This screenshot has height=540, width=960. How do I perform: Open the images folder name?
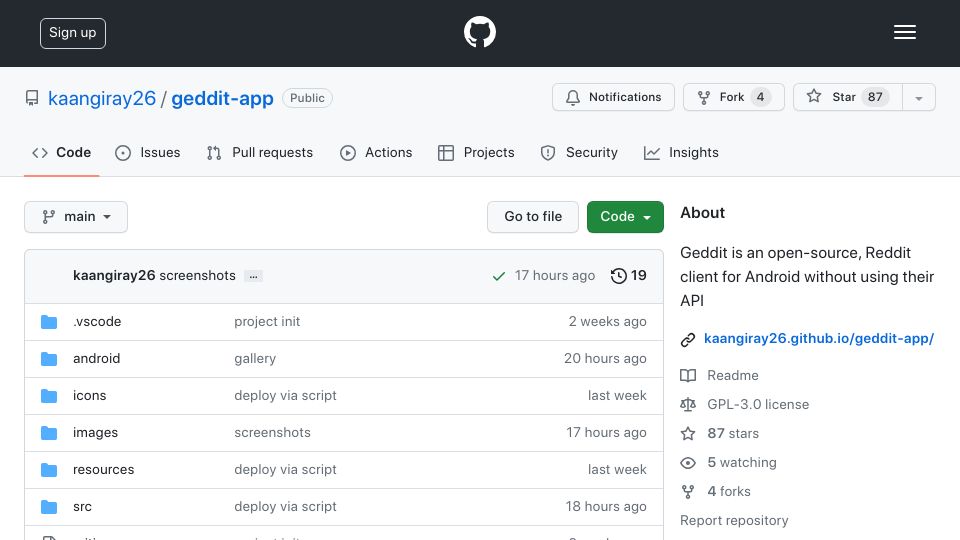95,433
